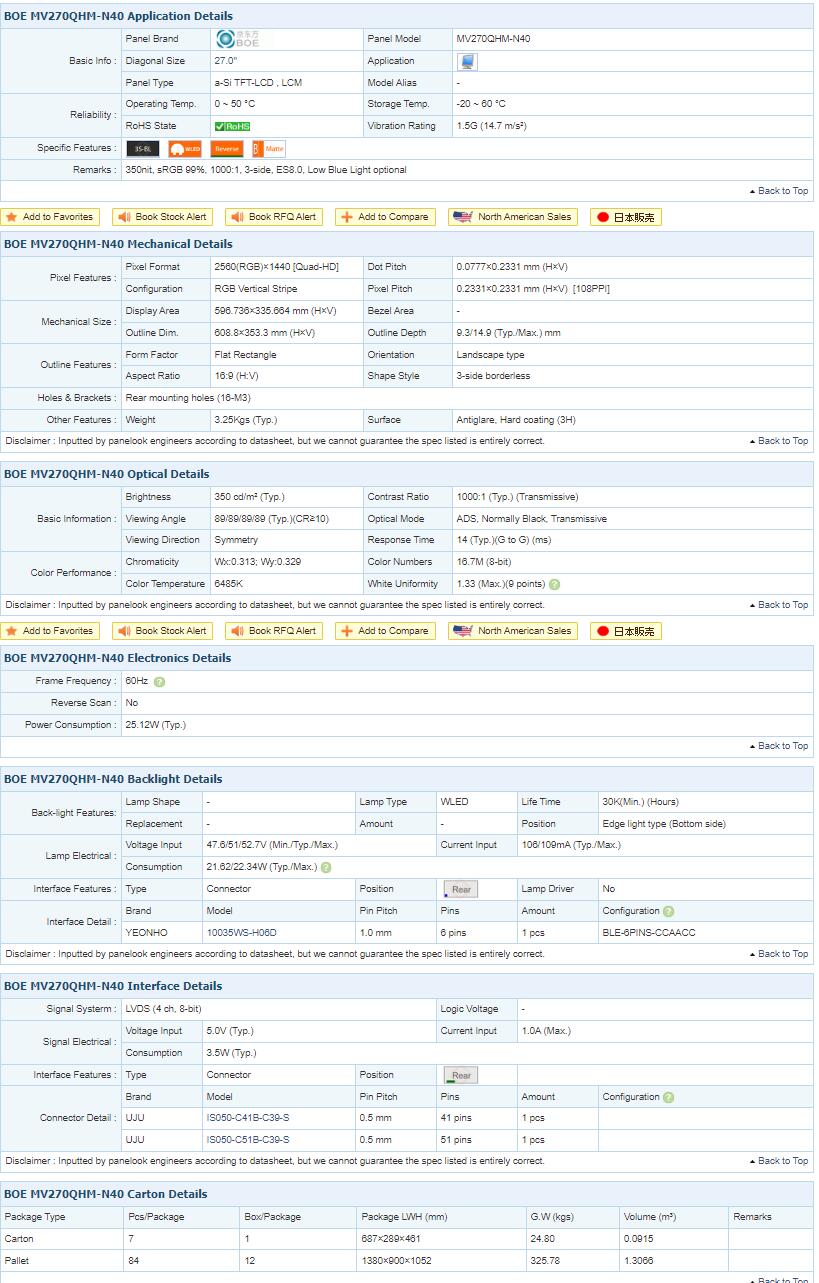Image resolution: width=819 pixels, height=1283 pixels.
Task: Click Color Temperature value 6485K
Action: click(229, 584)
